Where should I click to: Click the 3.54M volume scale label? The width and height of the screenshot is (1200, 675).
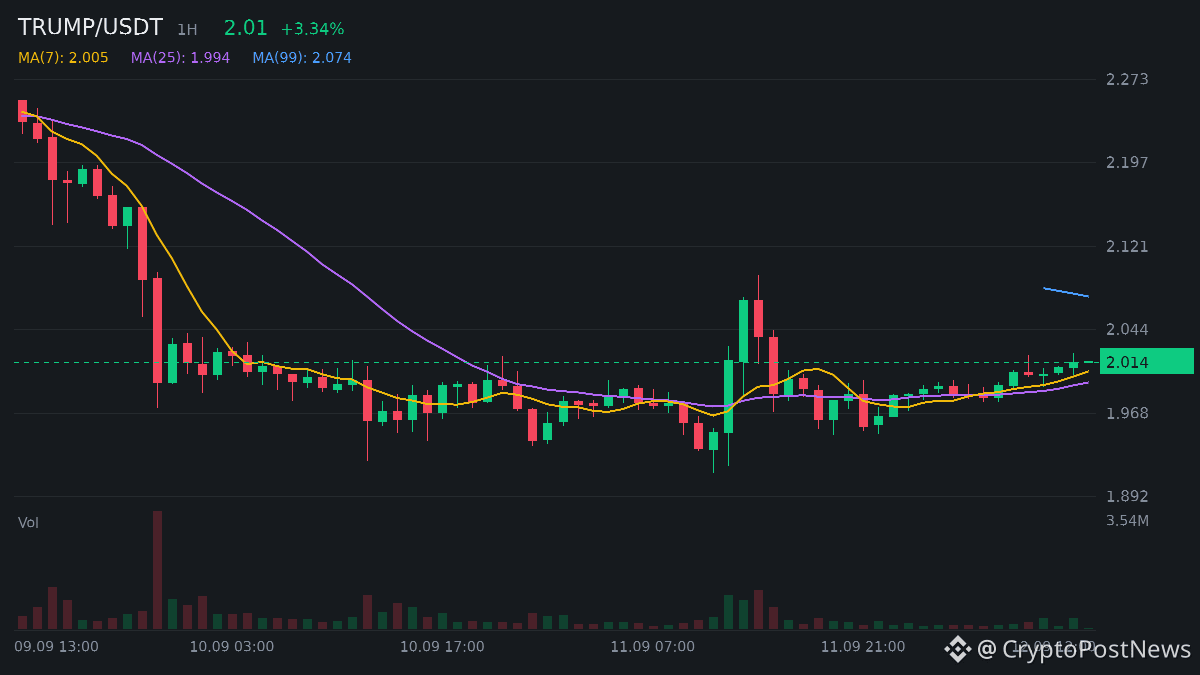click(1127, 521)
